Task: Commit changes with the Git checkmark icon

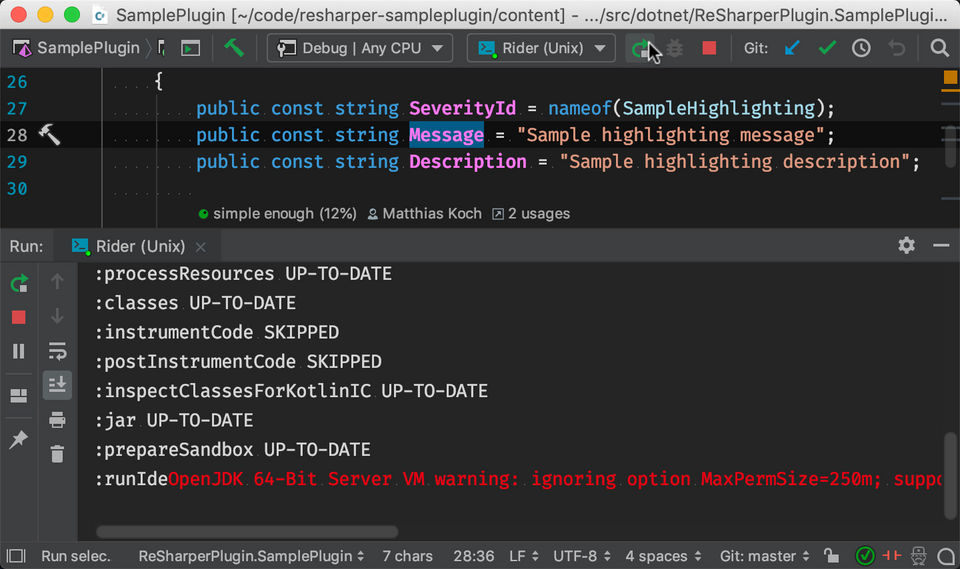Action: pos(827,48)
